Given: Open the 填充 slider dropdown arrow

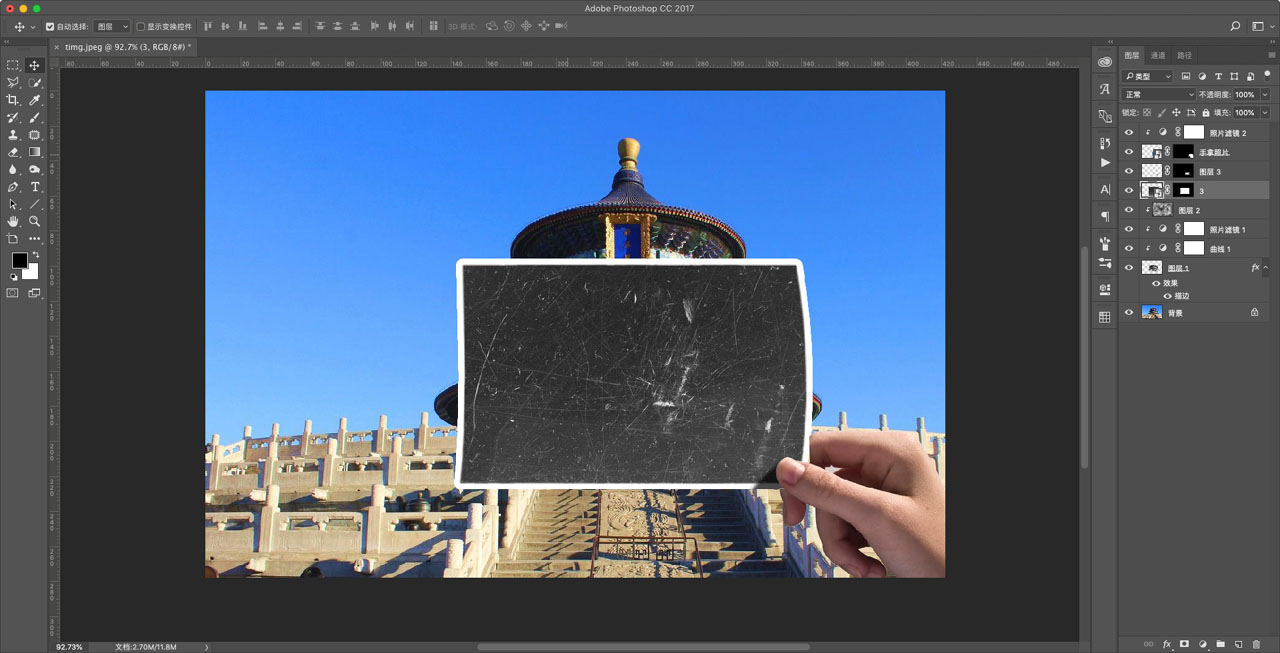Looking at the screenshot, I should [x=1265, y=113].
